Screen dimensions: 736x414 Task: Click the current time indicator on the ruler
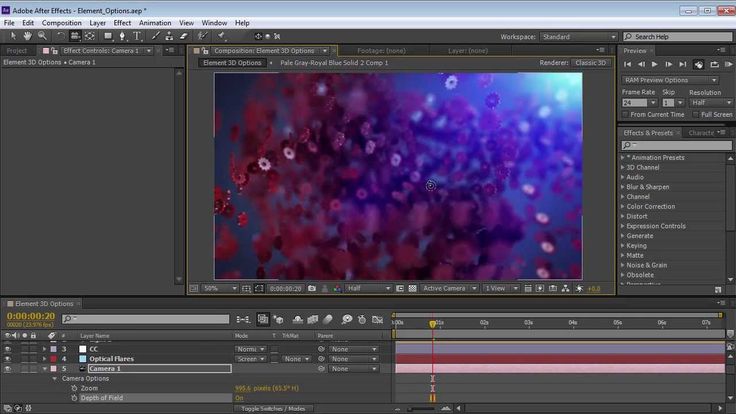coord(432,324)
